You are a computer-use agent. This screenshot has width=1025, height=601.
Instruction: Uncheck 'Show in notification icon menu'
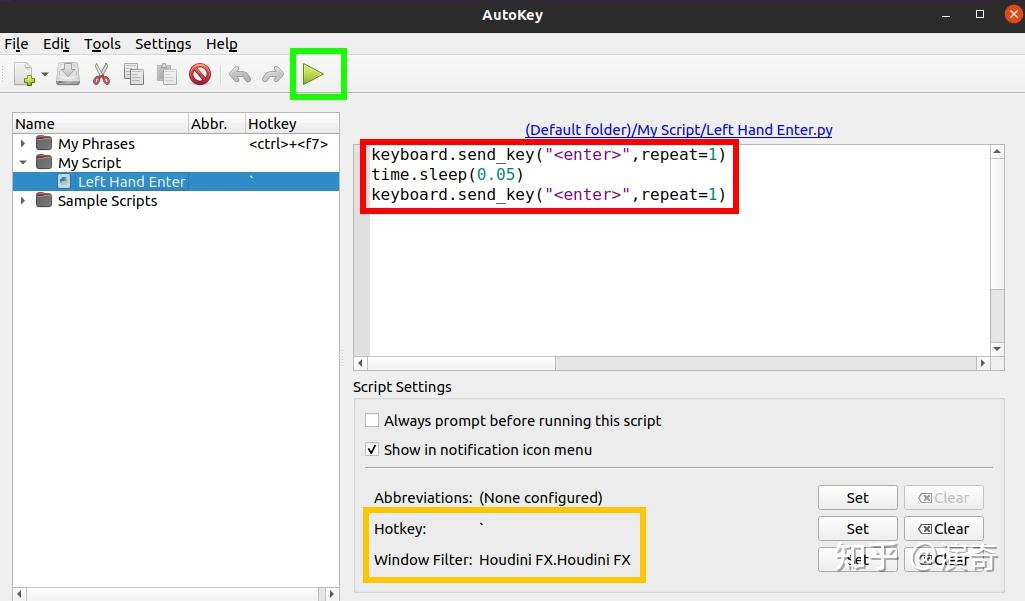(371, 449)
